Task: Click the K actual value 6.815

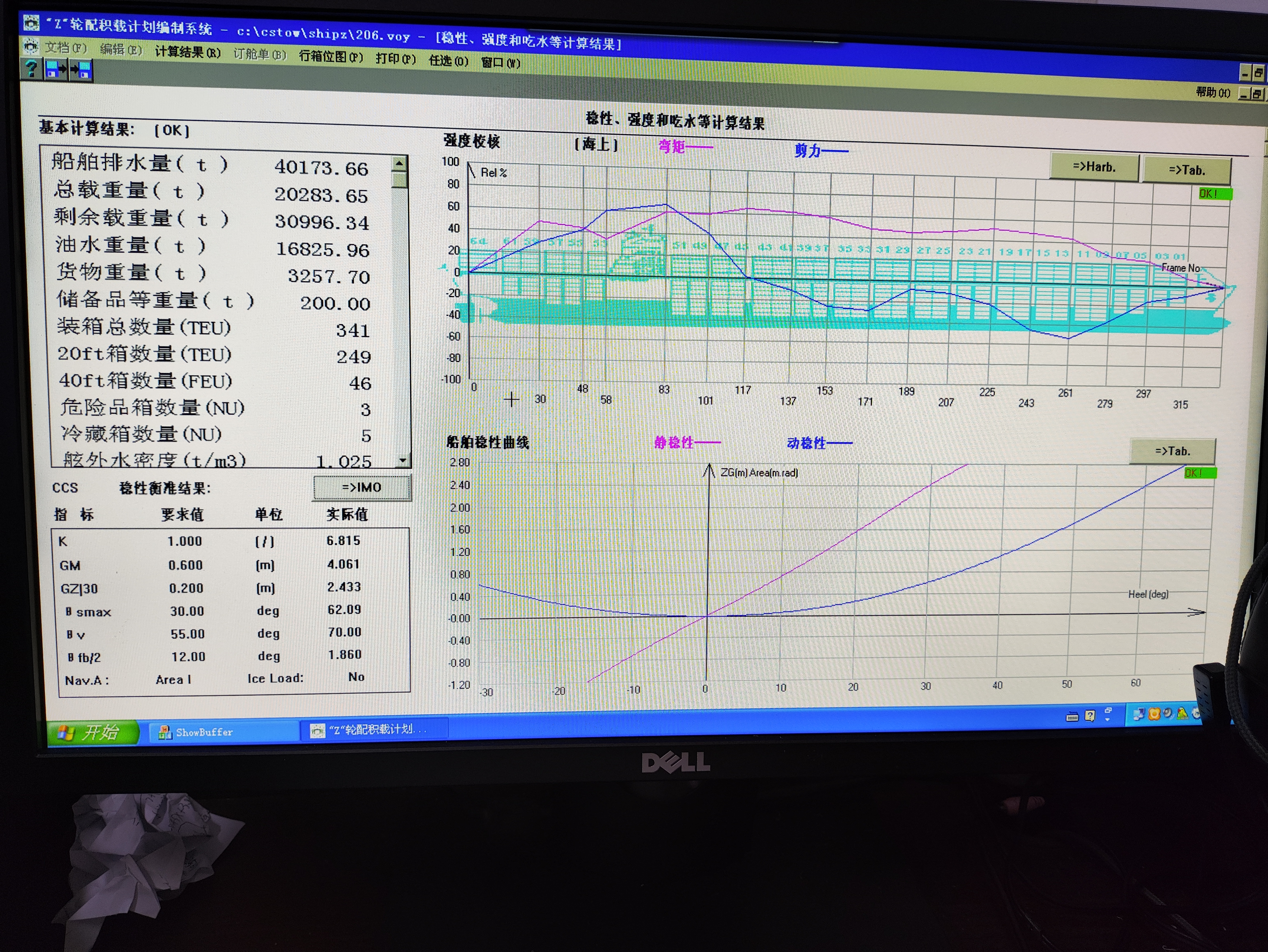Action: click(343, 540)
